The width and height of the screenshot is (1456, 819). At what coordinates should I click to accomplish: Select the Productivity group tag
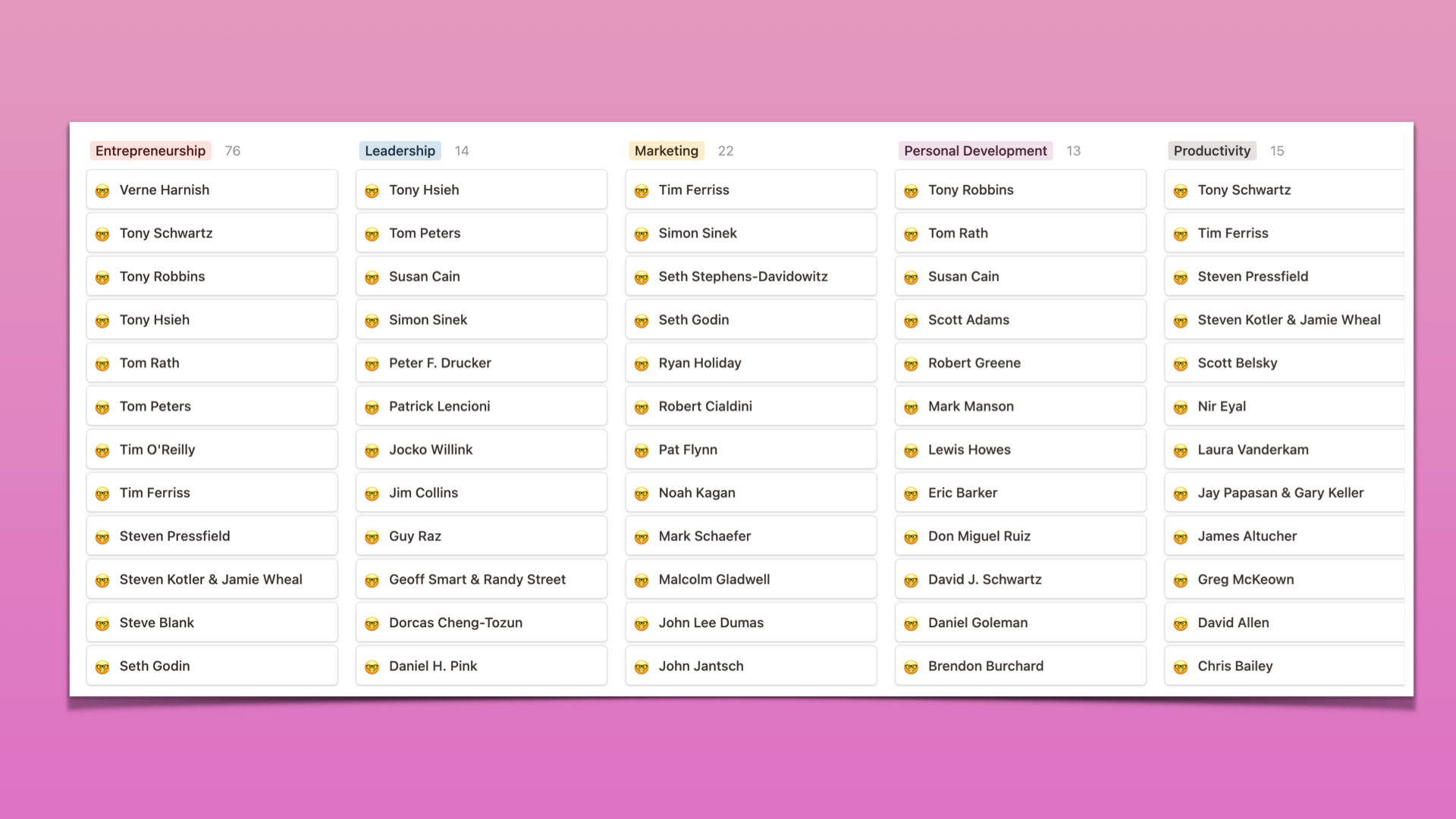pyautogui.click(x=1212, y=151)
